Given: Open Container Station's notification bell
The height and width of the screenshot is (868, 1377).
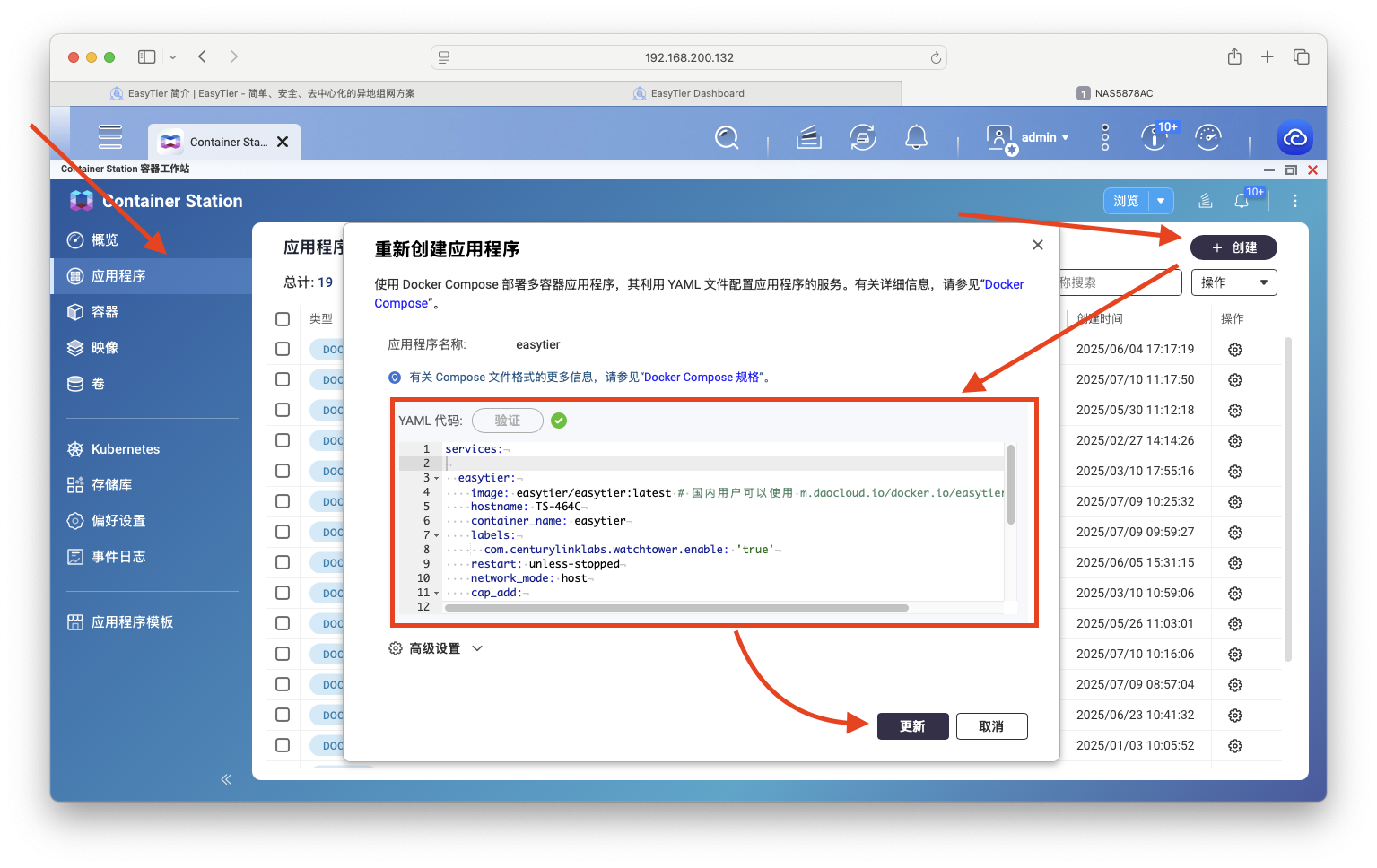Looking at the screenshot, I should coord(1244,200).
